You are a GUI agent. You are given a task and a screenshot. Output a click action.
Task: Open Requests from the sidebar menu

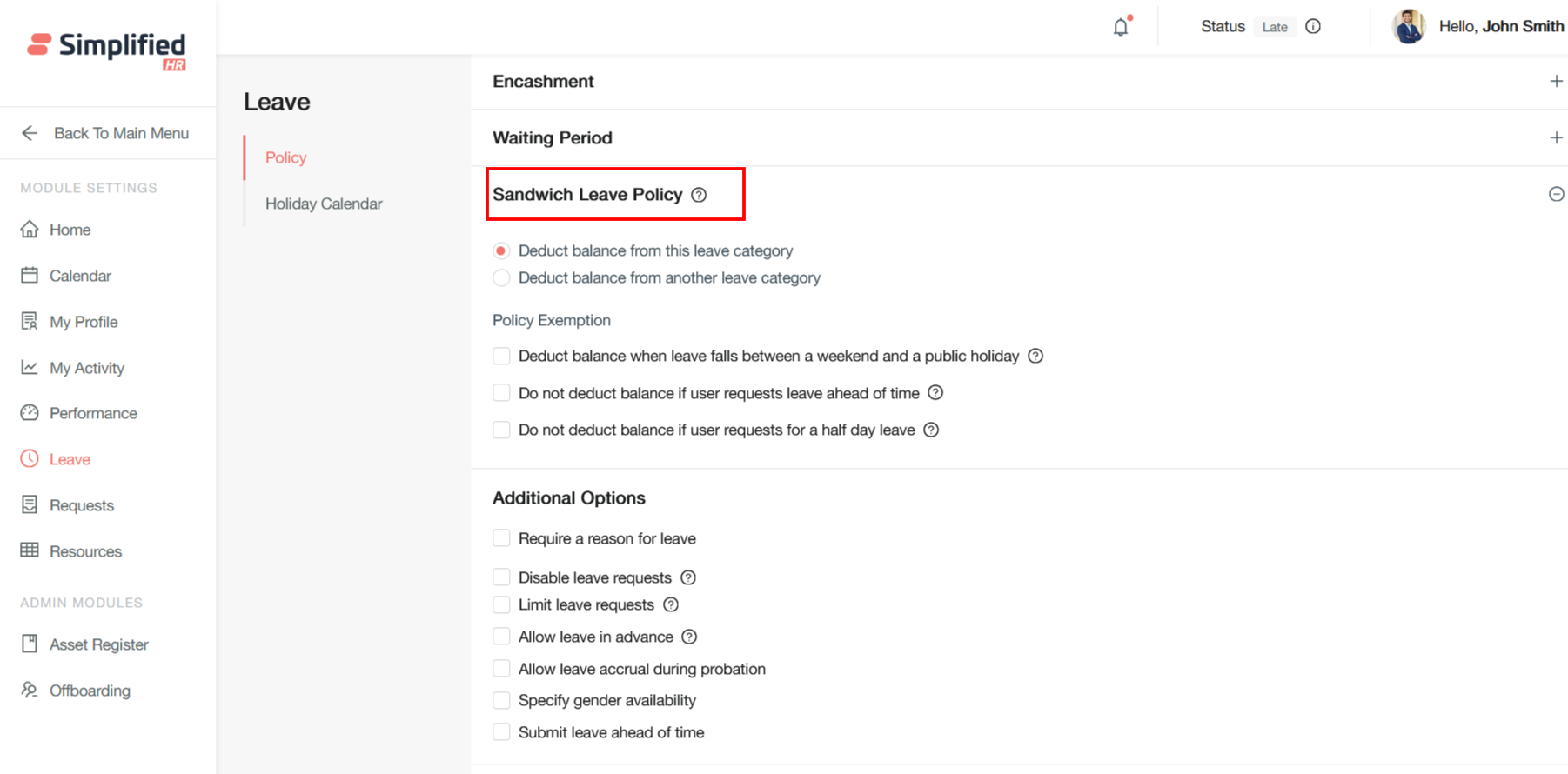point(82,505)
